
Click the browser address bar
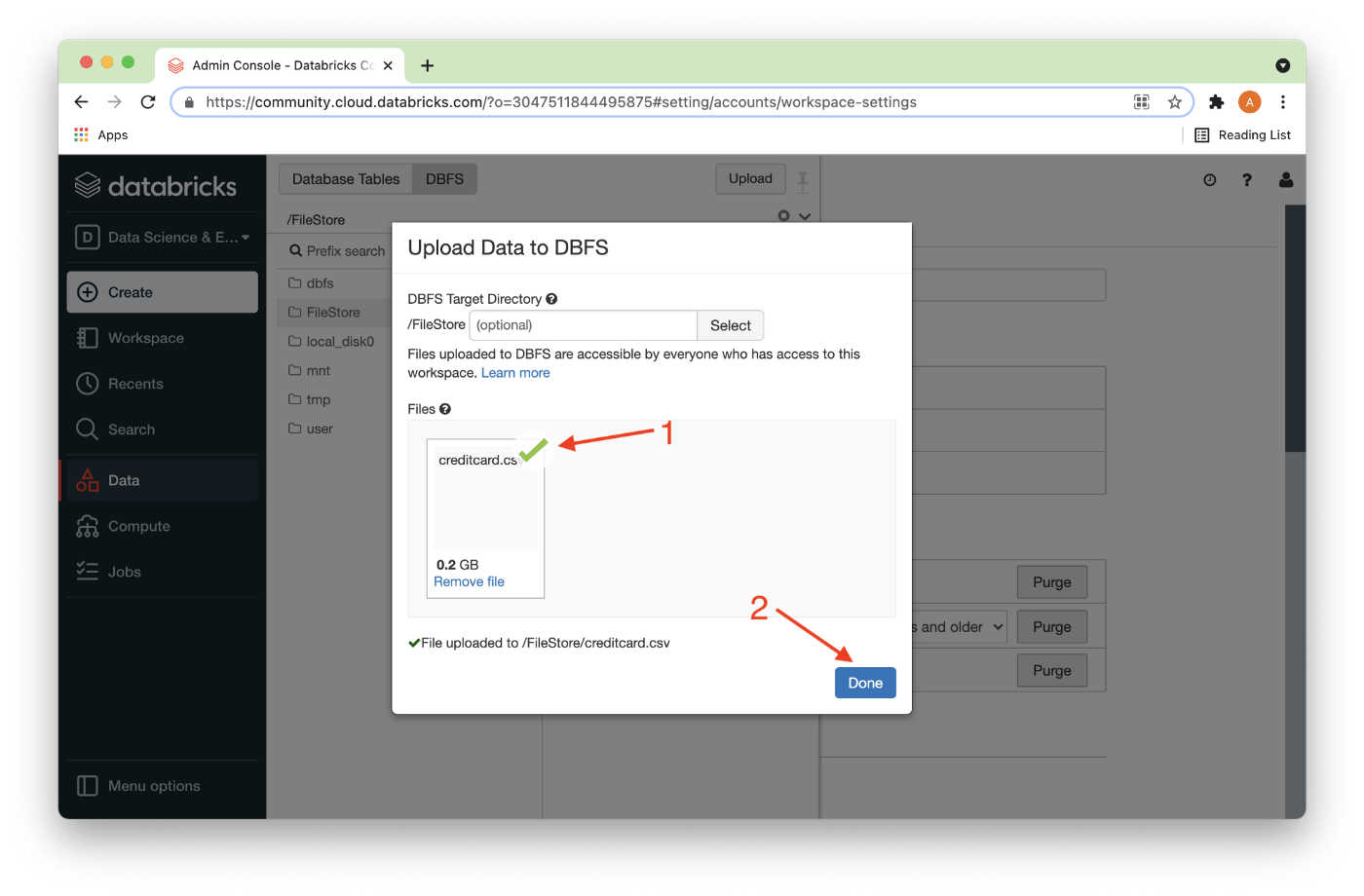click(682, 102)
